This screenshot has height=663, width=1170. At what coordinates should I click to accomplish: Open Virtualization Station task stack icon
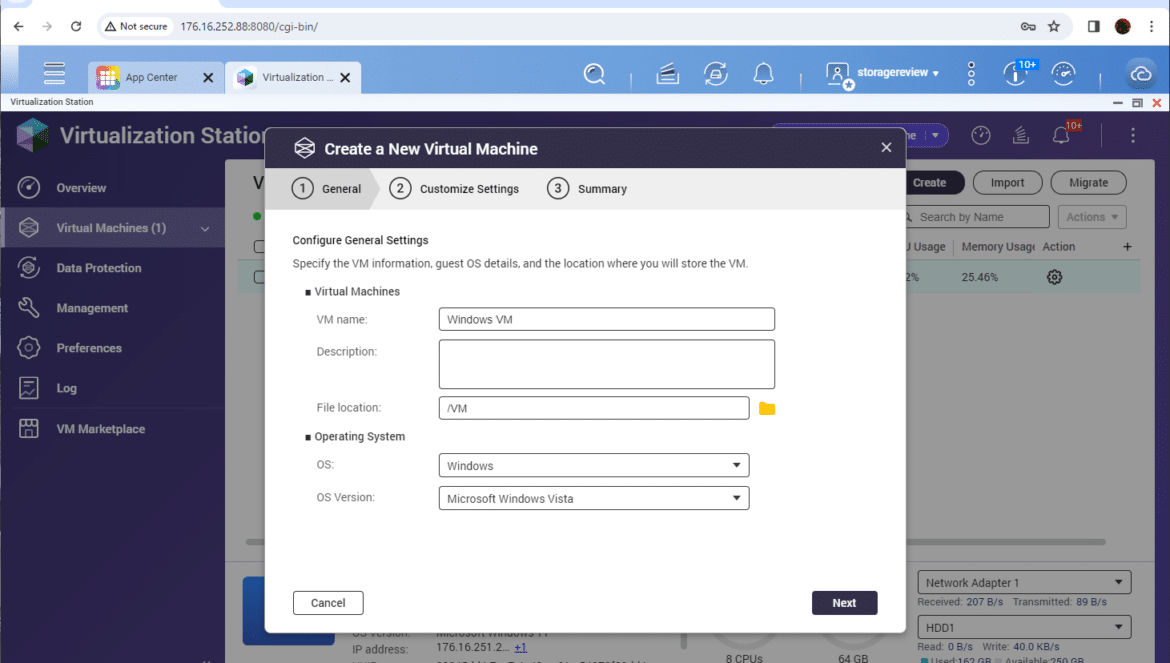[1021, 135]
